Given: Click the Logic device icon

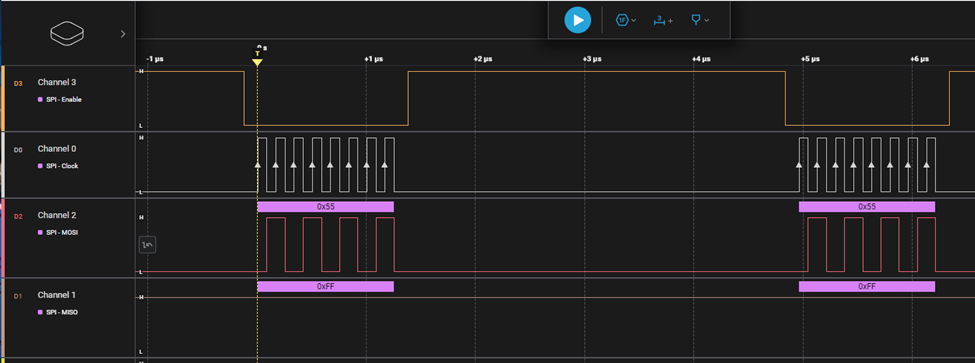Looking at the screenshot, I should 67,34.
